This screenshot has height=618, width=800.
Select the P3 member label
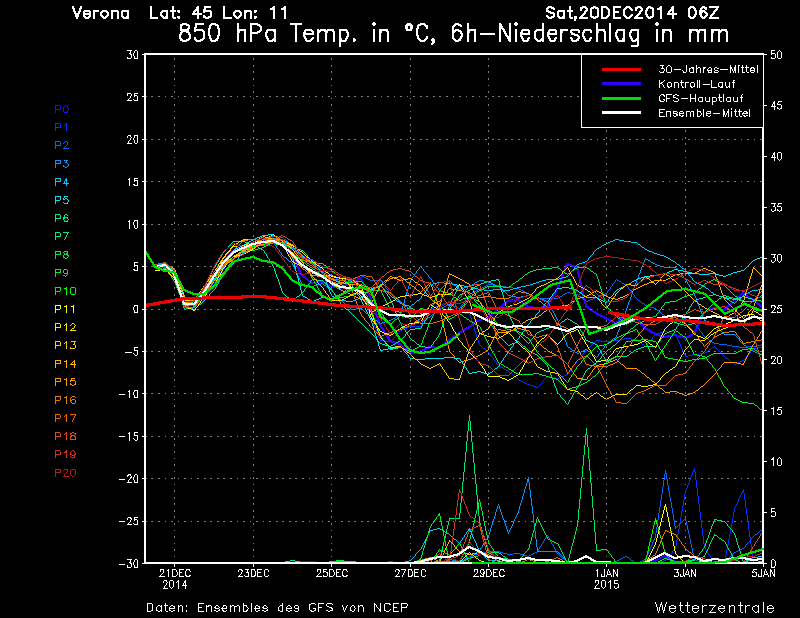62,164
